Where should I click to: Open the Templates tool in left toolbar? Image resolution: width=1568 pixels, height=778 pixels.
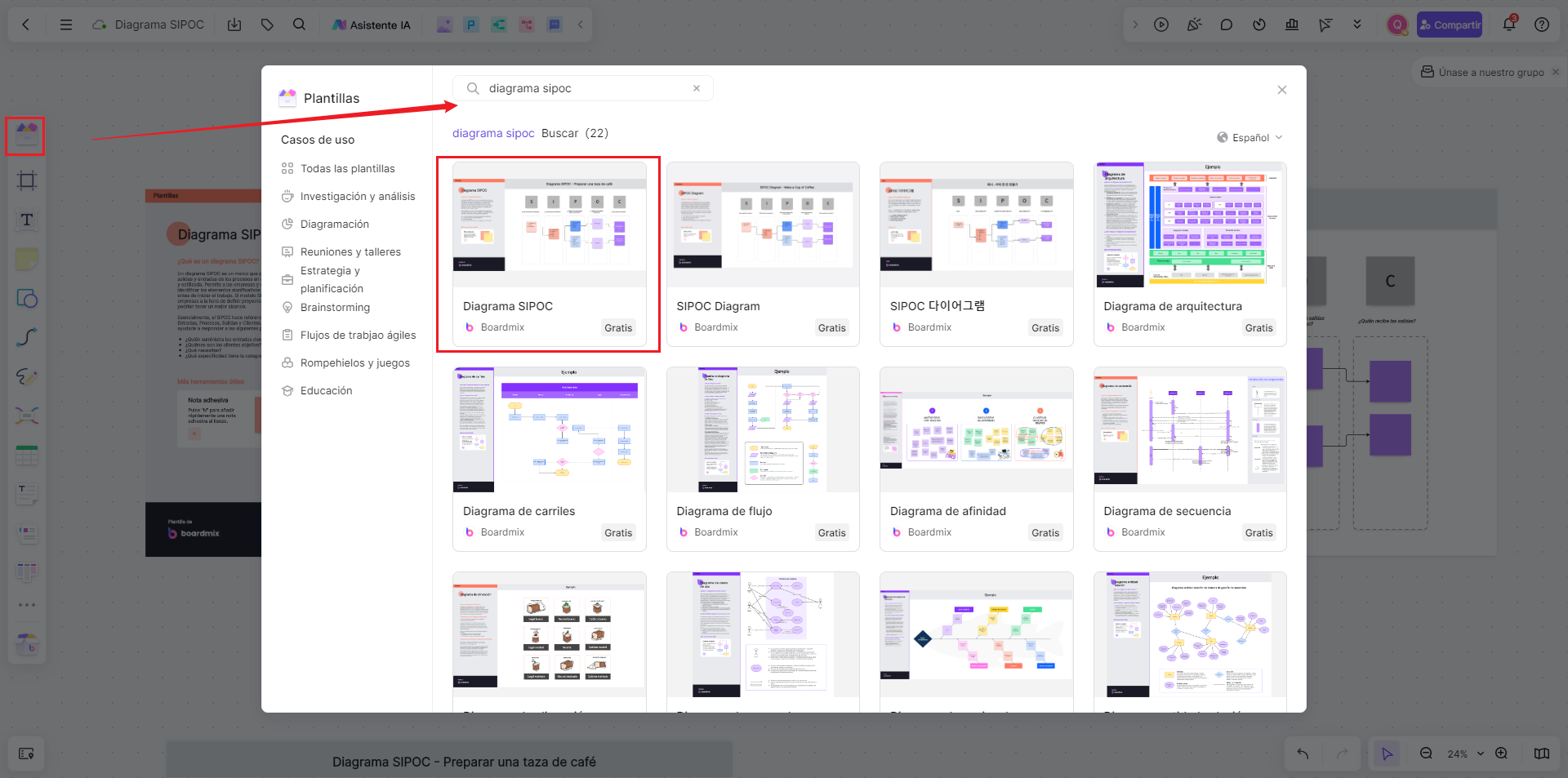pyautogui.click(x=26, y=136)
